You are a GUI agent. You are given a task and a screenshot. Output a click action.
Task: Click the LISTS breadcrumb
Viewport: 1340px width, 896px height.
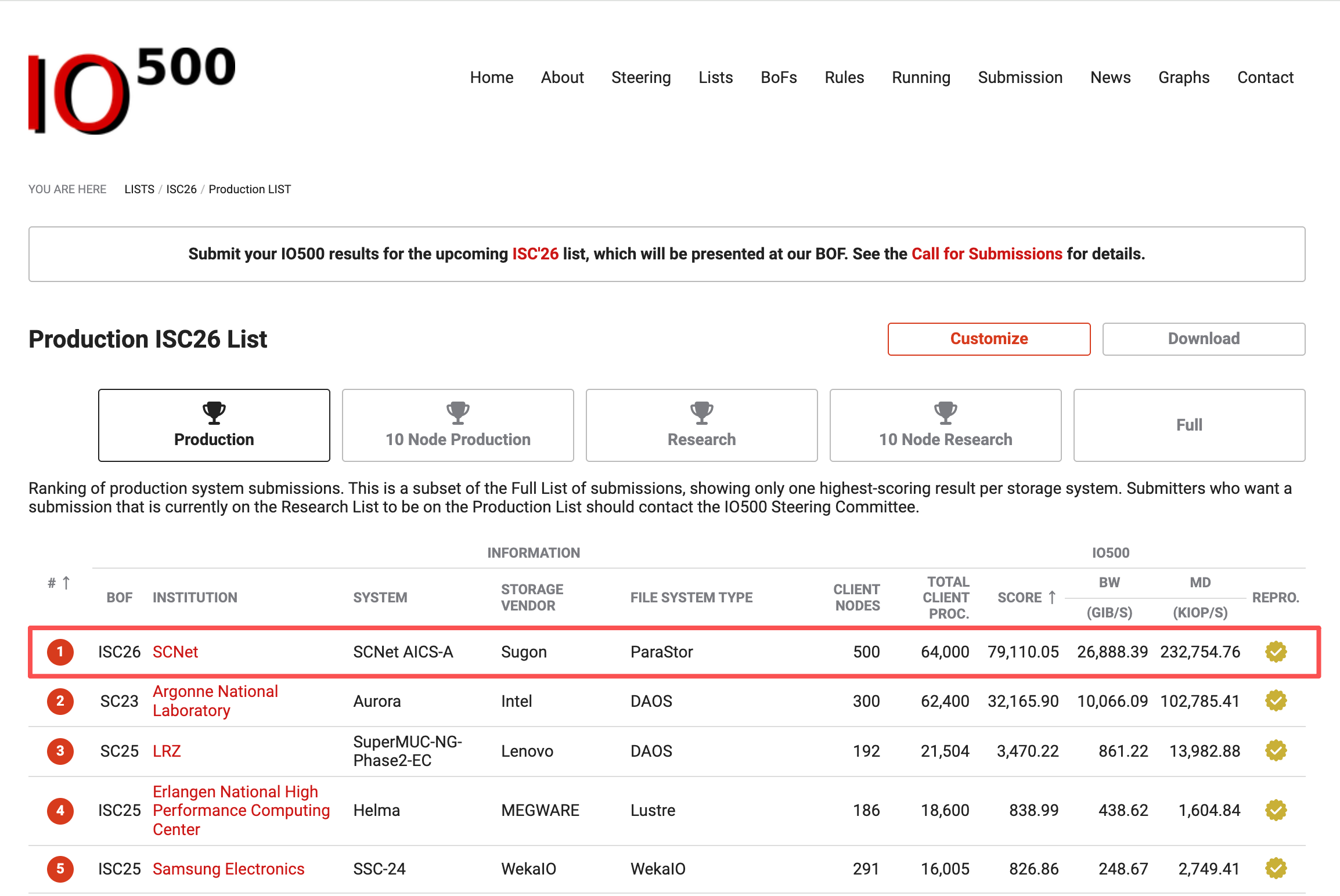[x=139, y=189]
